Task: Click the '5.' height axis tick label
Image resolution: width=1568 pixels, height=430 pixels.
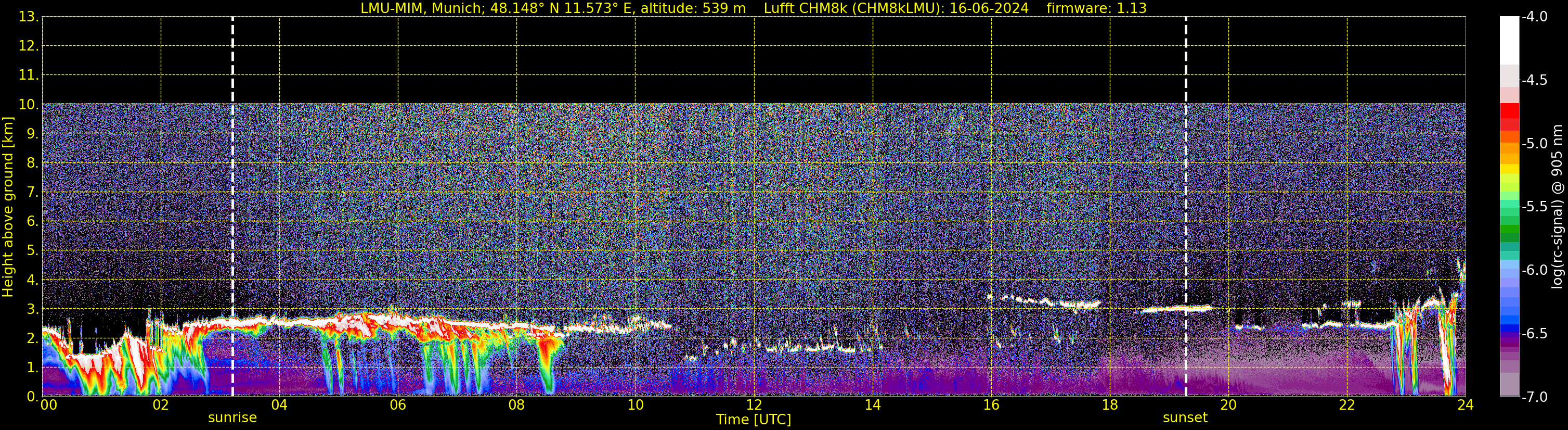Action: pyautogui.click(x=32, y=251)
